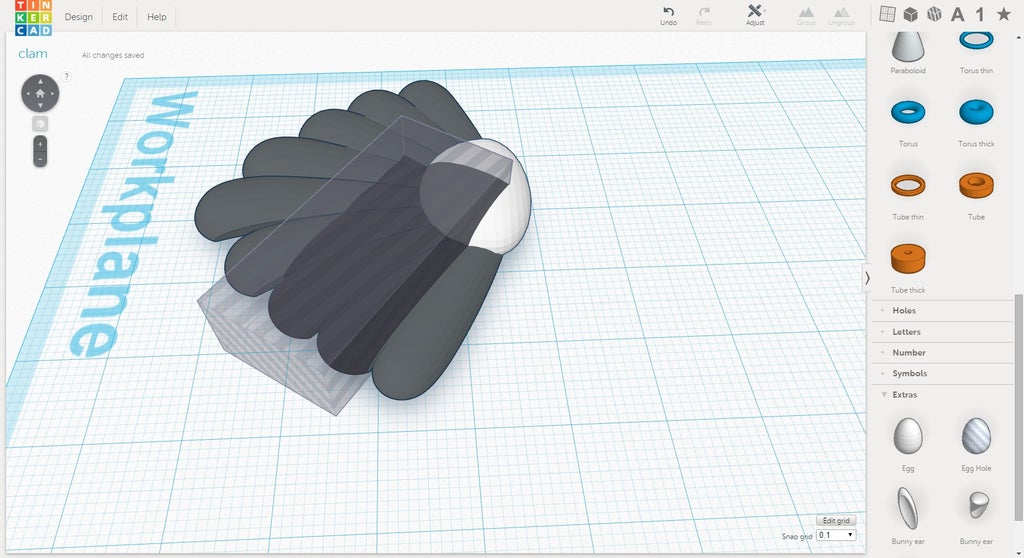Select the Paraboloid shape
Image resolution: width=1024 pixels, height=558 pixels.
click(908, 52)
